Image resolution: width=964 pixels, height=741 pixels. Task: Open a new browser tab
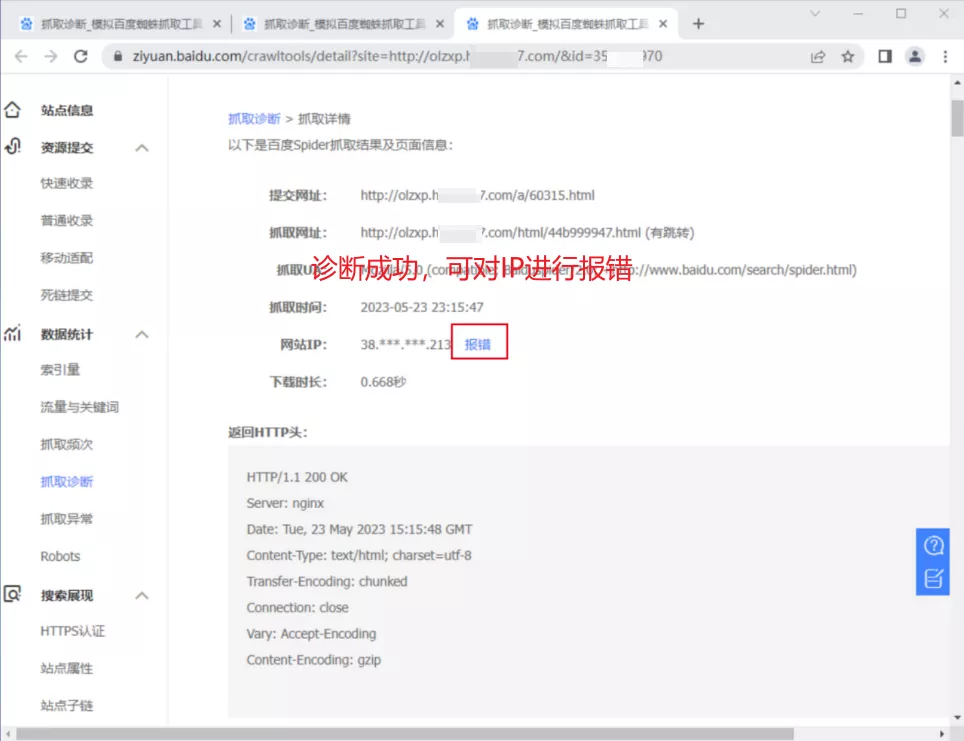698,24
